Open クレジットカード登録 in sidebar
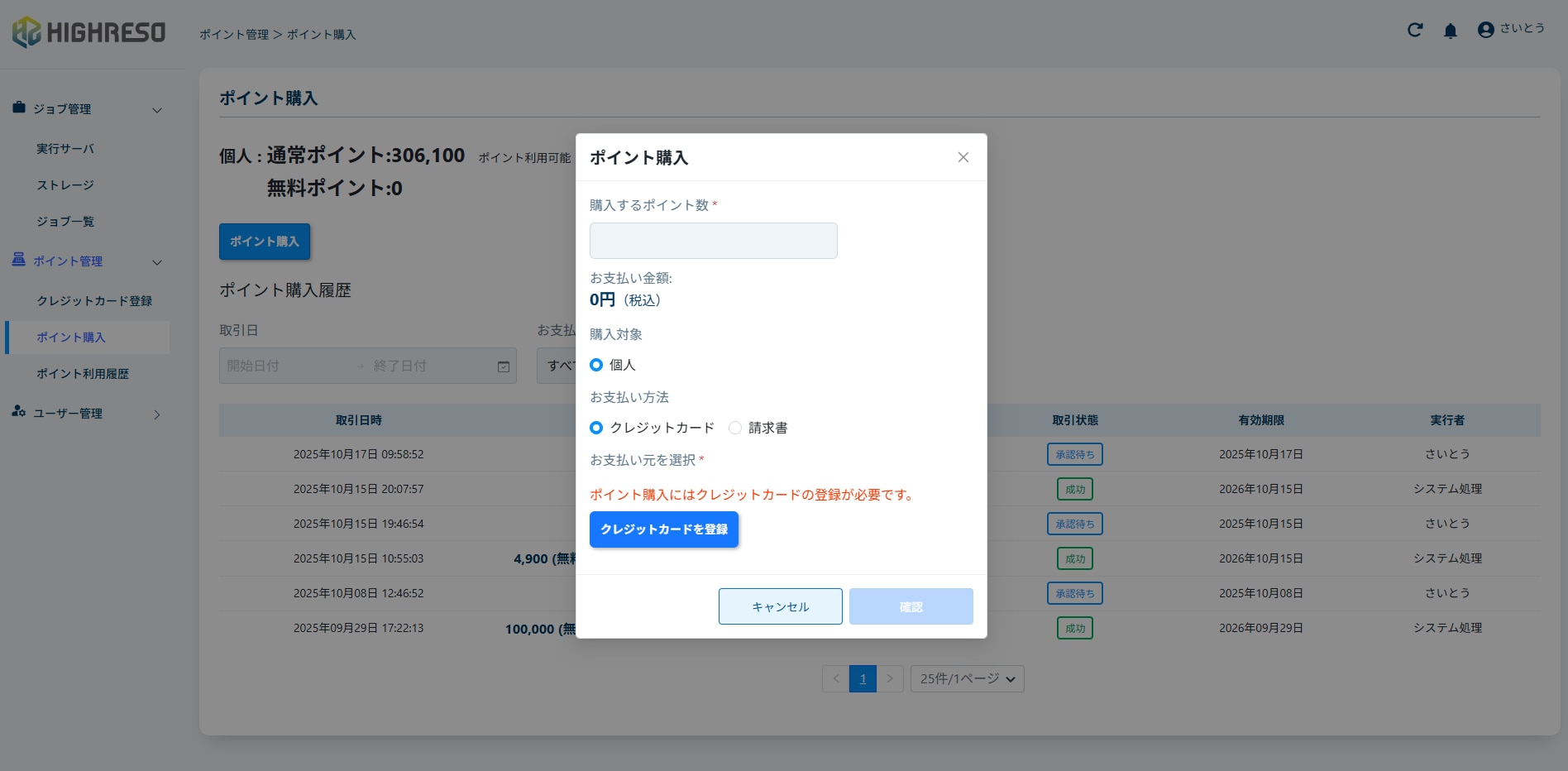The width and height of the screenshot is (1568, 771). pyautogui.click(x=94, y=301)
